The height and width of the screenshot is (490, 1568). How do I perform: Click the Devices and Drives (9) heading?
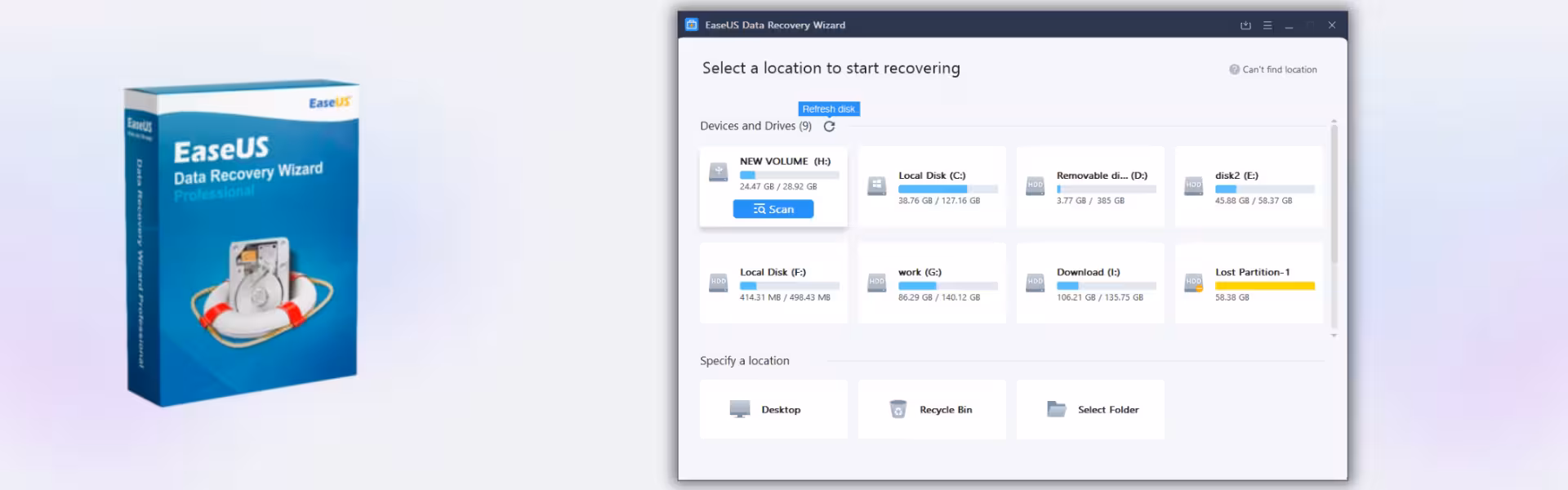tap(755, 126)
